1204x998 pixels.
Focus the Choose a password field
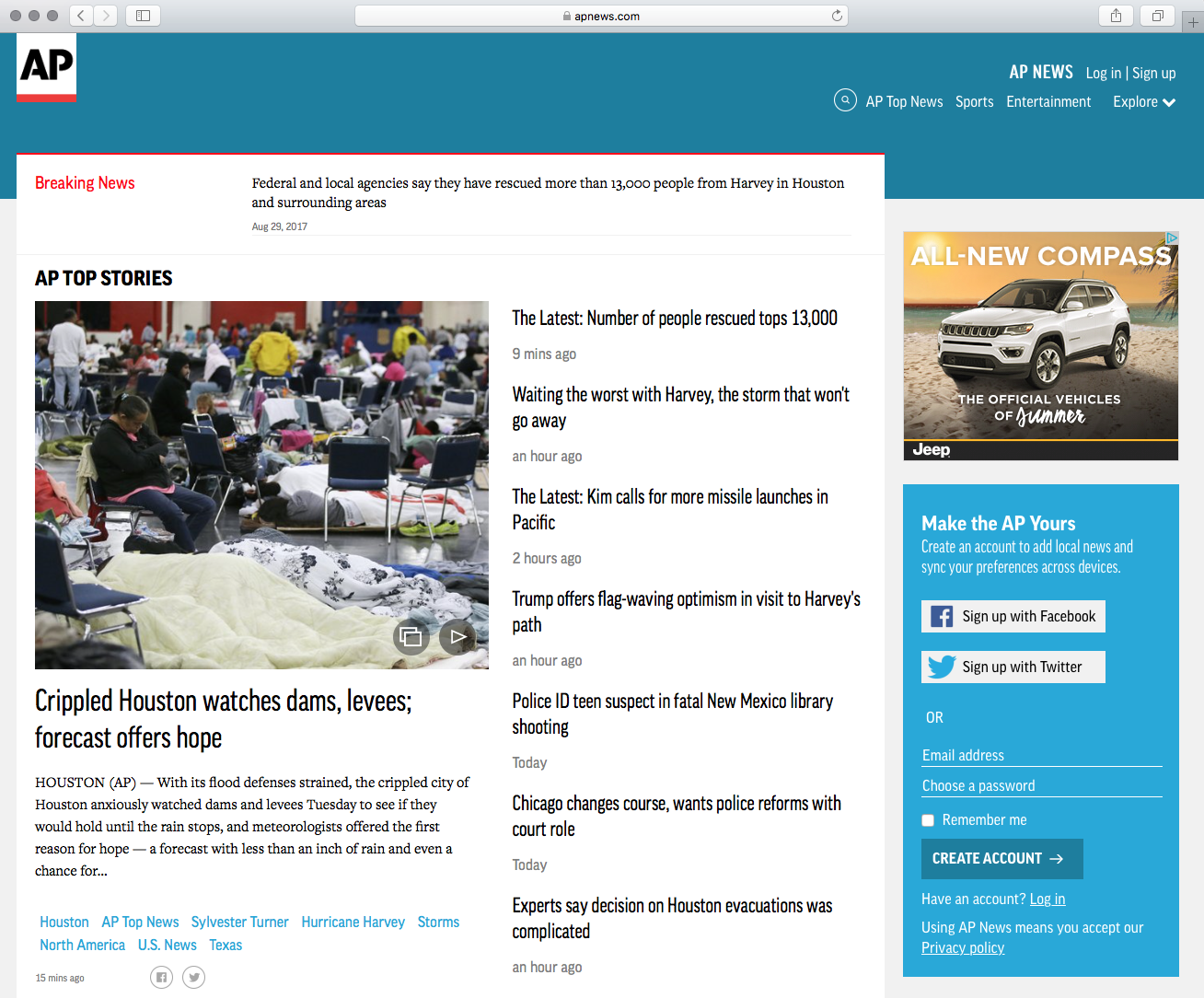pos(1042,785)
